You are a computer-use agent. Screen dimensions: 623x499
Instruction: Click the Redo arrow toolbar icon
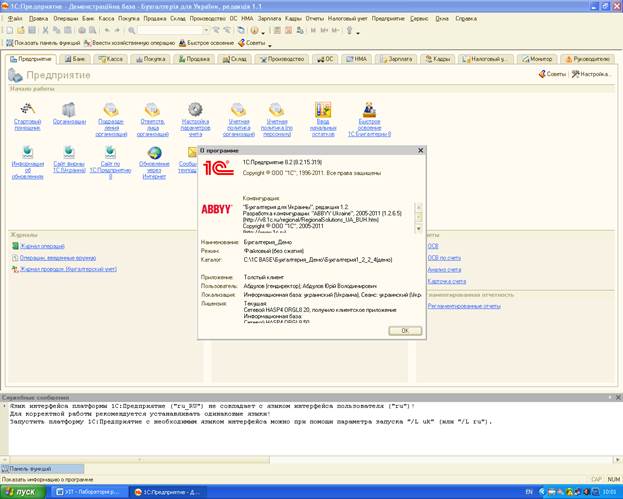(118, 30)
